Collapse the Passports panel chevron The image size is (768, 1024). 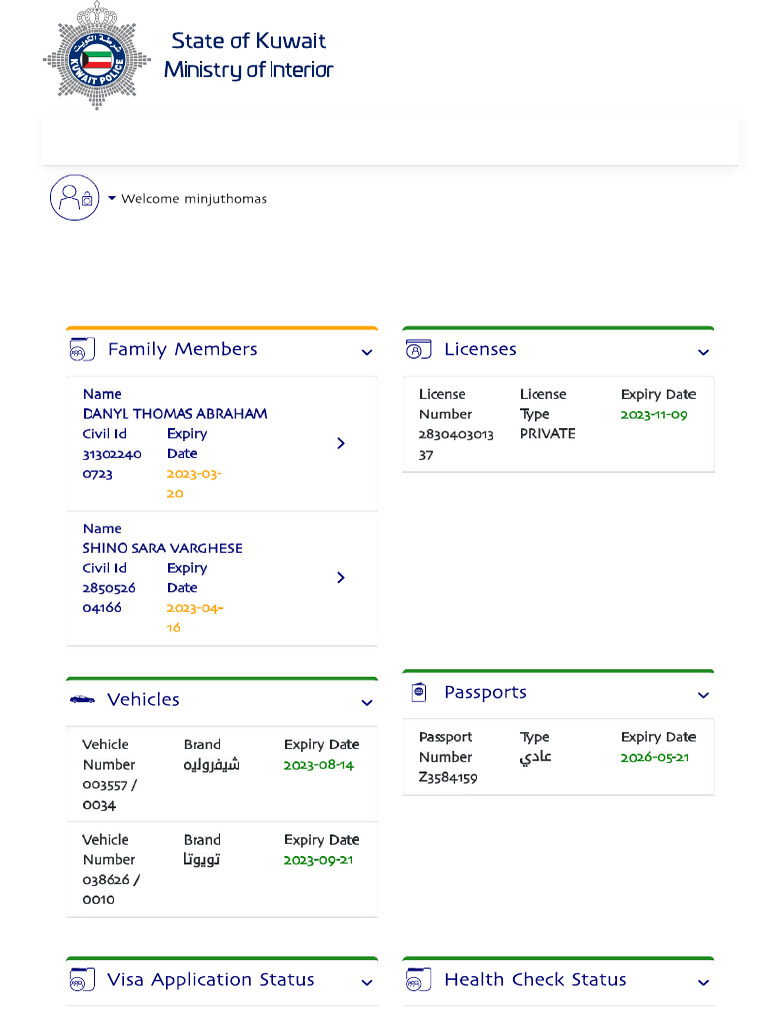[x=703, y=695]
